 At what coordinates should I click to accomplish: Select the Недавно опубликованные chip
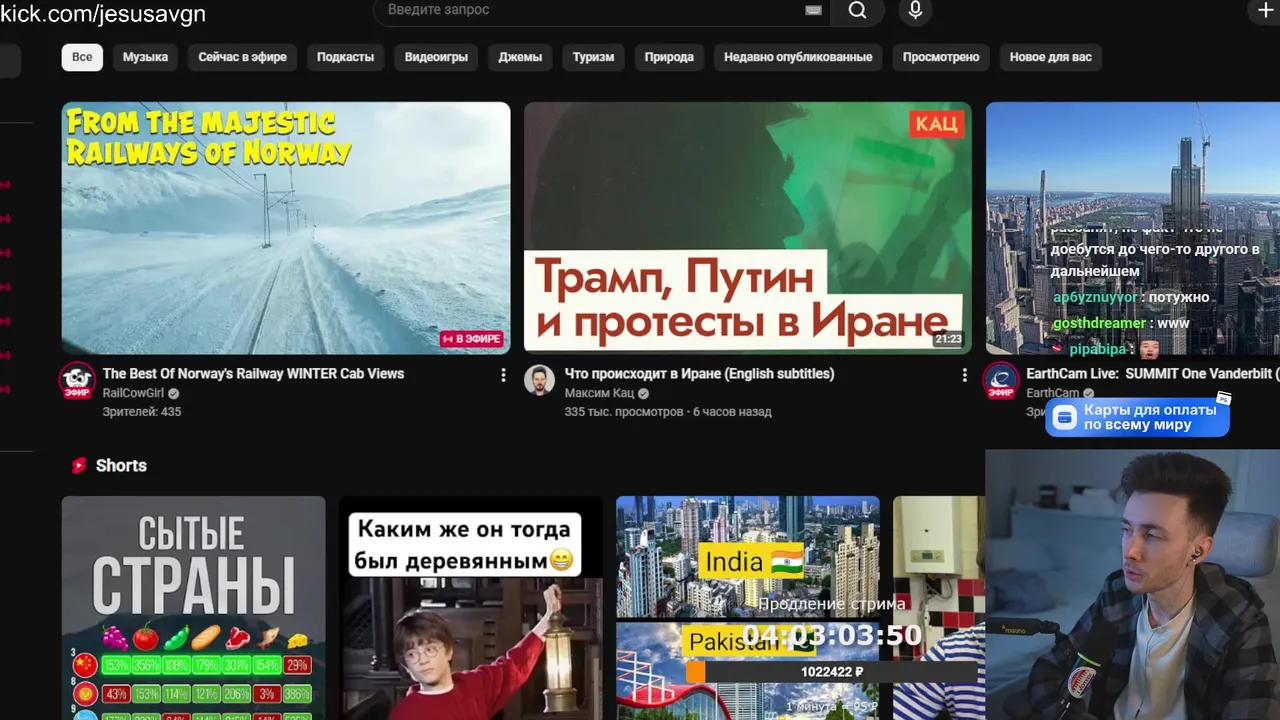tap(798, 57)
